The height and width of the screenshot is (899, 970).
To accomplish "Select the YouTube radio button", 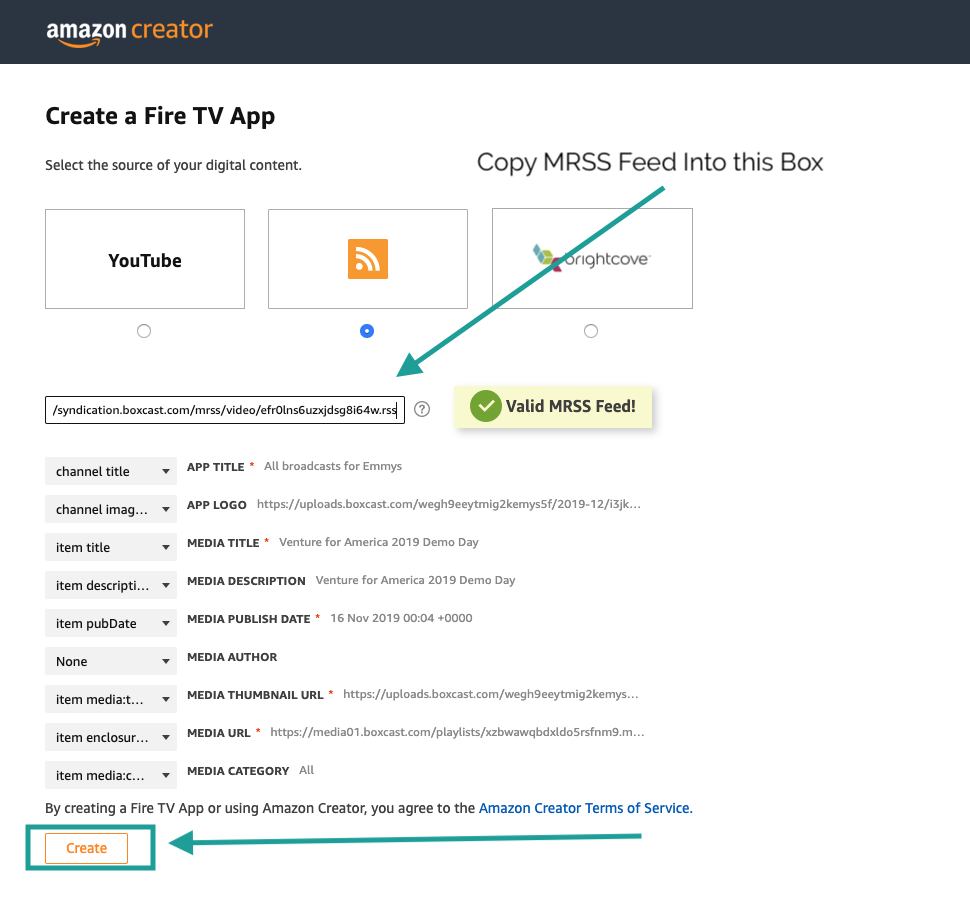I will click(144, 331).
